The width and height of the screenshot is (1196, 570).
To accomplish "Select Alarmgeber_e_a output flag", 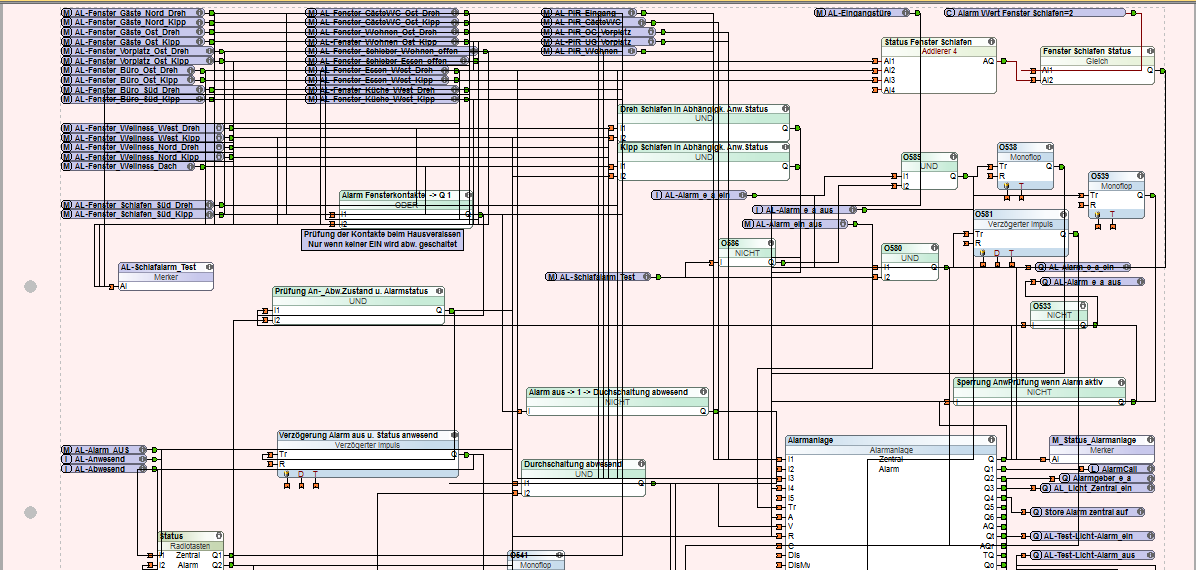I will tap(1107, 478).
